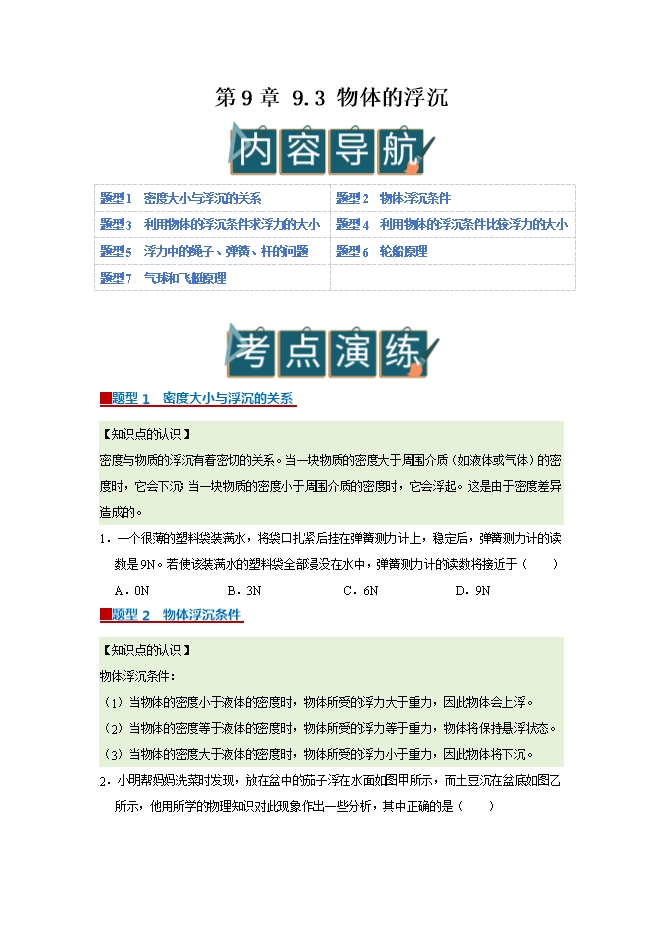Click the page title 第9章 9.3 物体的浮沉

[331, 98]
